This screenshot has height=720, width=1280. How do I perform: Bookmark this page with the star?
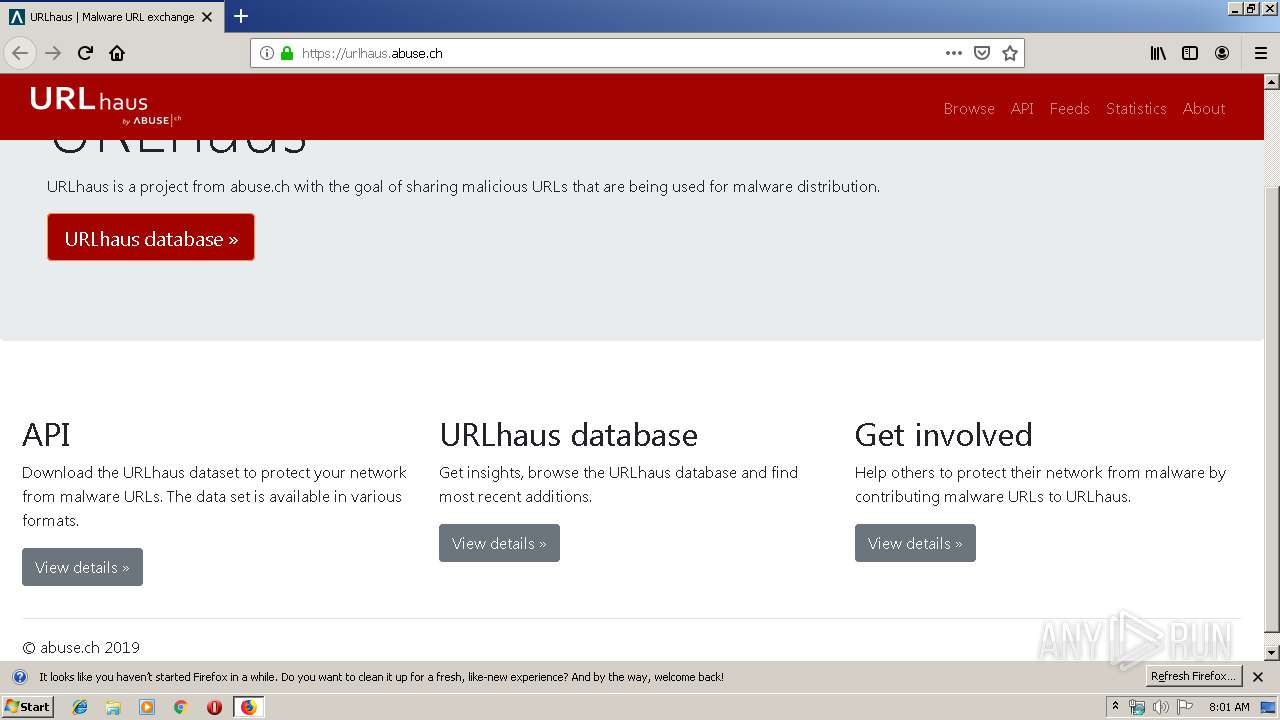click(x=1010, y=53)
